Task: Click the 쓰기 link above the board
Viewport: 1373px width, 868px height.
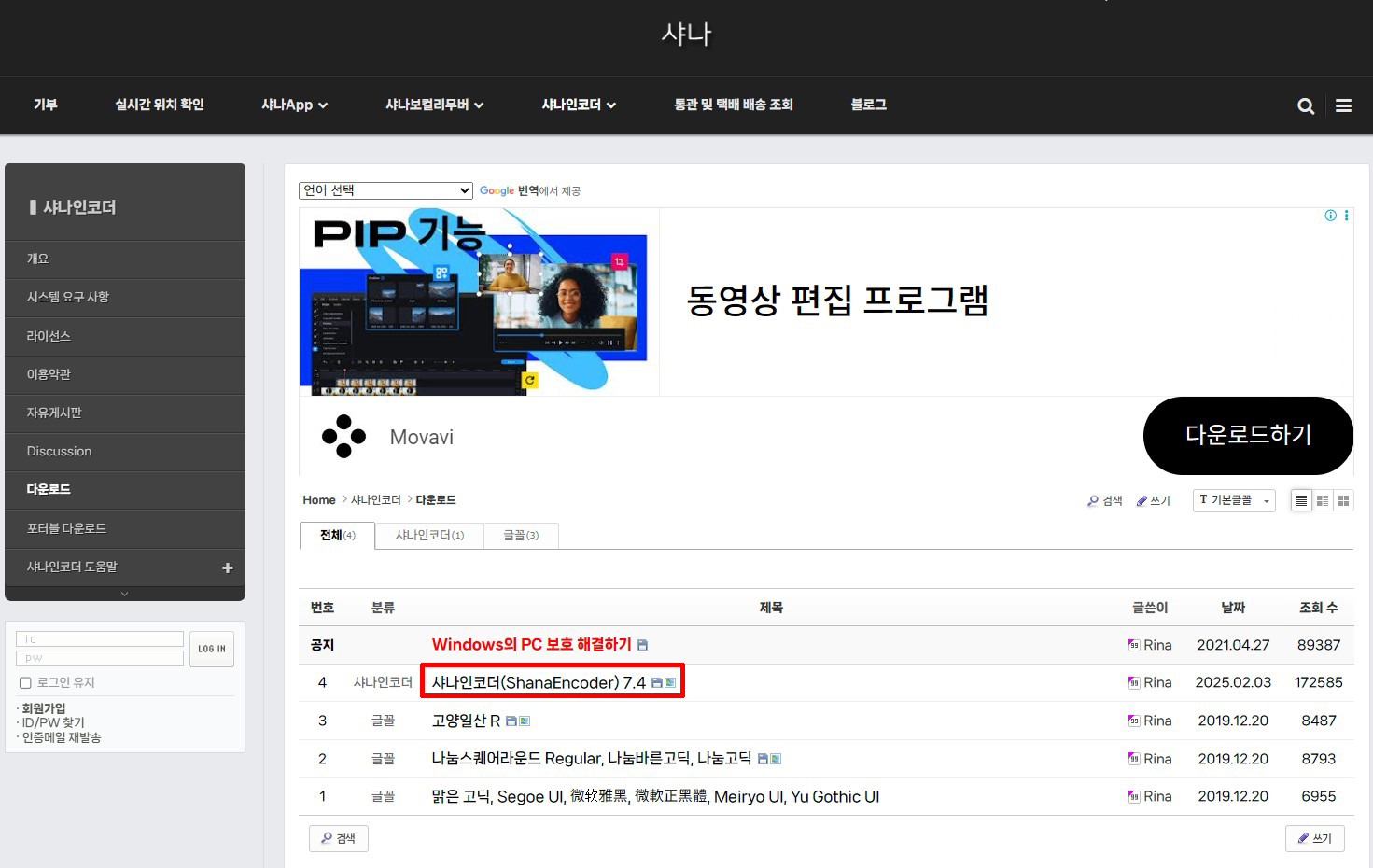Action: [x=1154, y=501]
